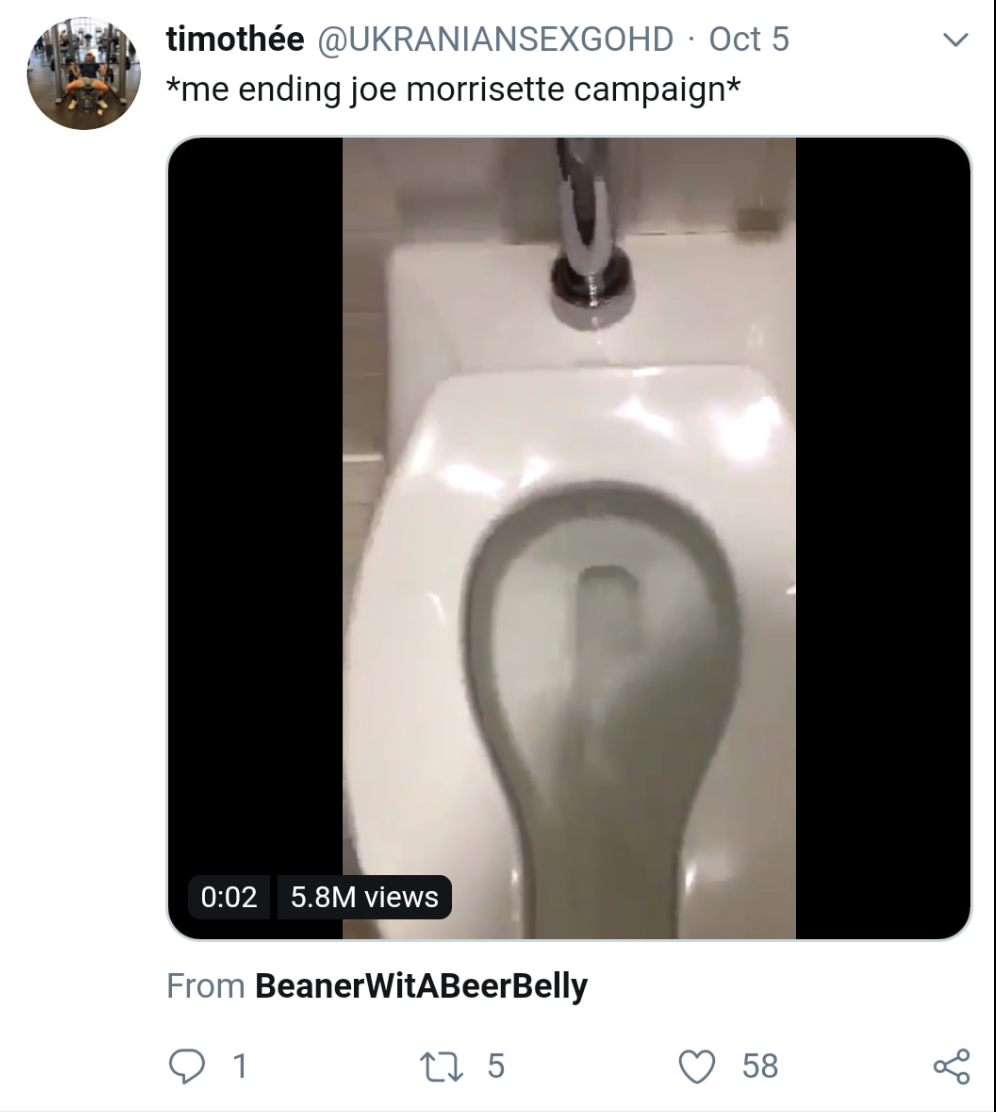
Task: Click the like count 58
Action: [760, 1066]
